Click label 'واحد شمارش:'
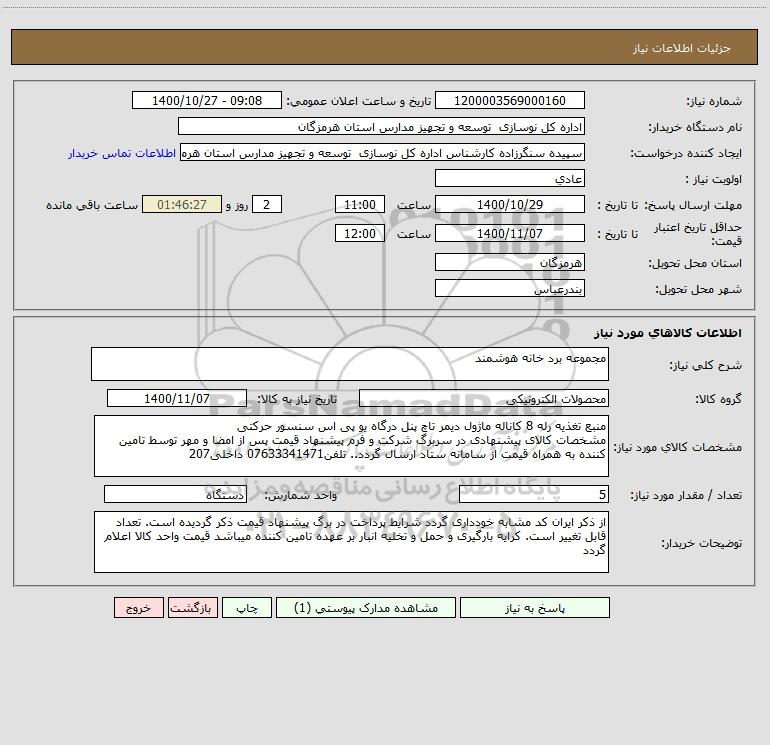 point(301,496)
